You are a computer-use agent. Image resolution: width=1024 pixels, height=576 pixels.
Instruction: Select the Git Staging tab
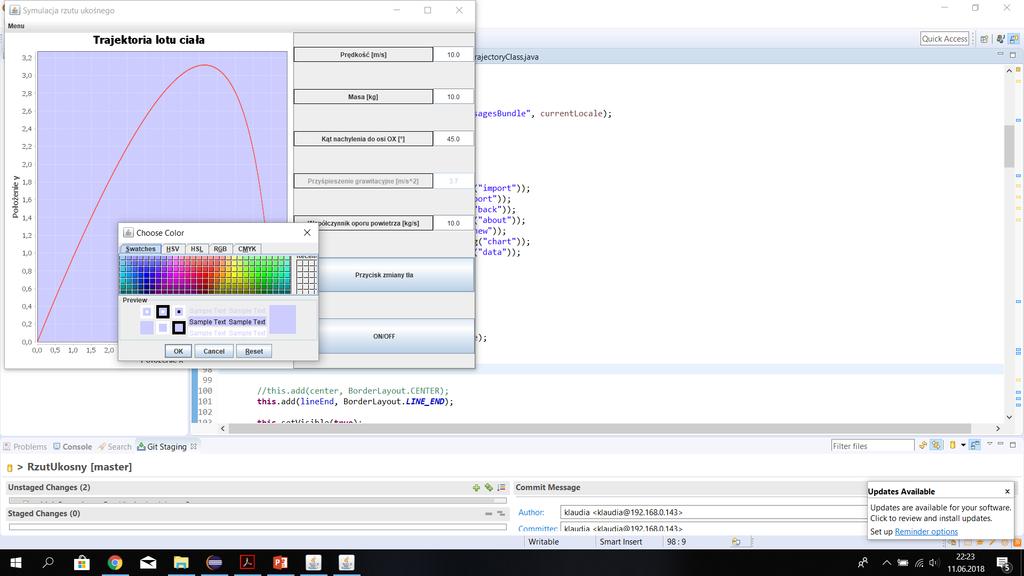(x=162, y=447)
